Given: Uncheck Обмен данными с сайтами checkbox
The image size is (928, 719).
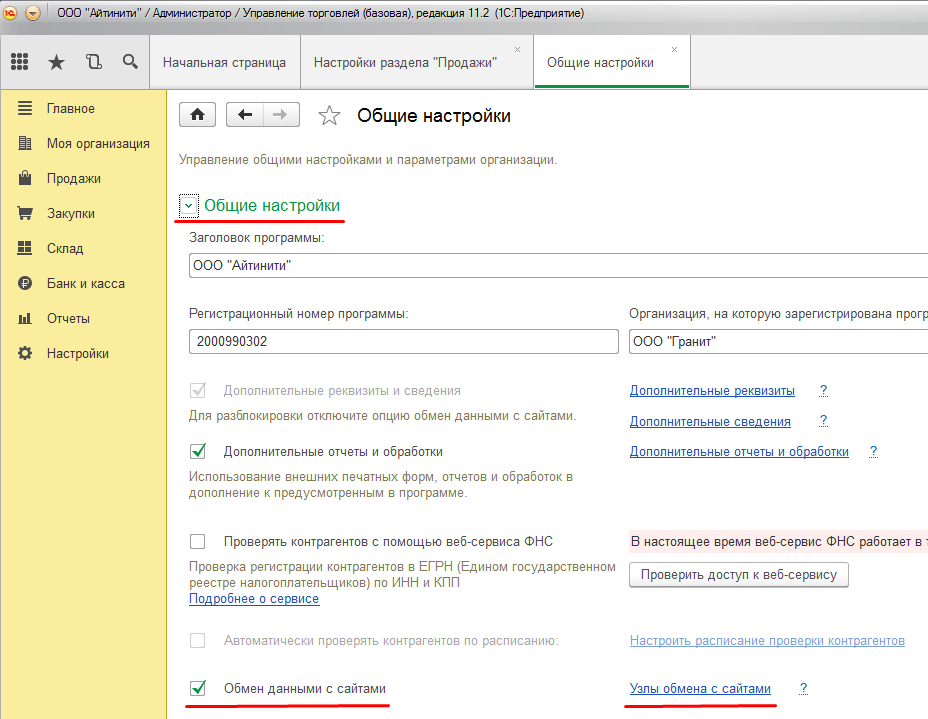Looking at the screenshot, I should point(198,688).
